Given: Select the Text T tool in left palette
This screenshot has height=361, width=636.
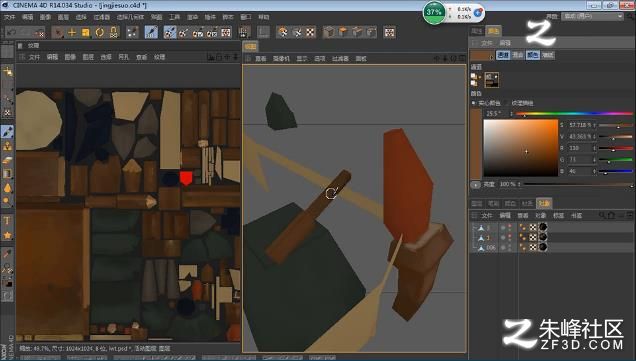Looking at the screenshot, I should [x=7, y=221].
